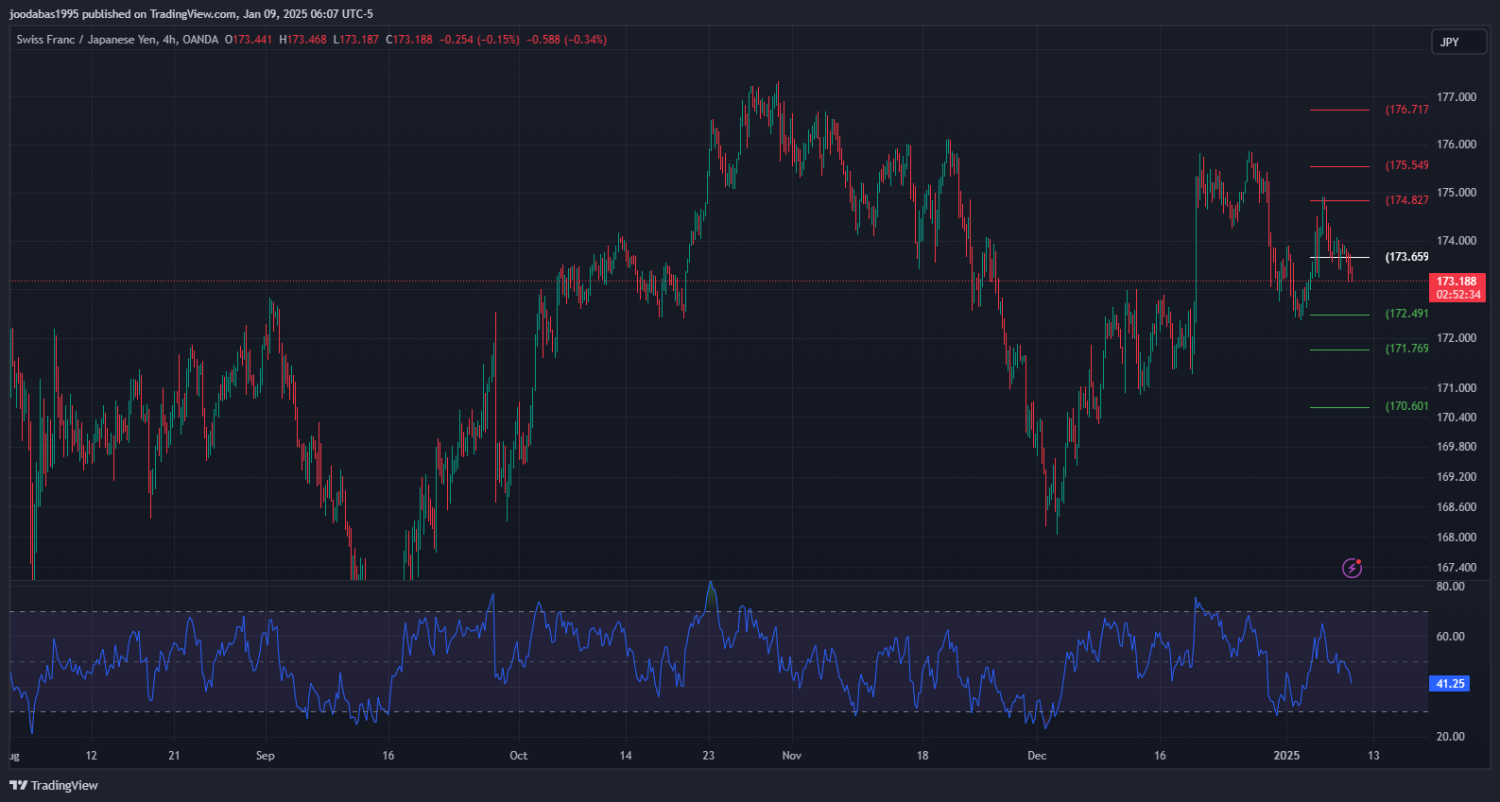This screenshot has width=1500, height=802.
Task: Click the Nov label on the time axis
Action: 791,755
